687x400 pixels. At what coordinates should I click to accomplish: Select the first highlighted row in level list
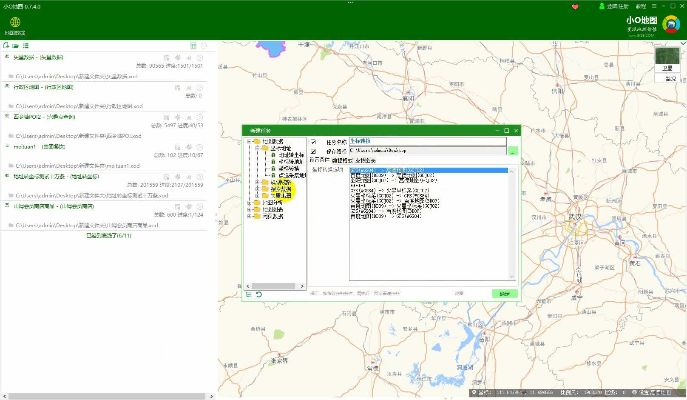pos(428,171)
